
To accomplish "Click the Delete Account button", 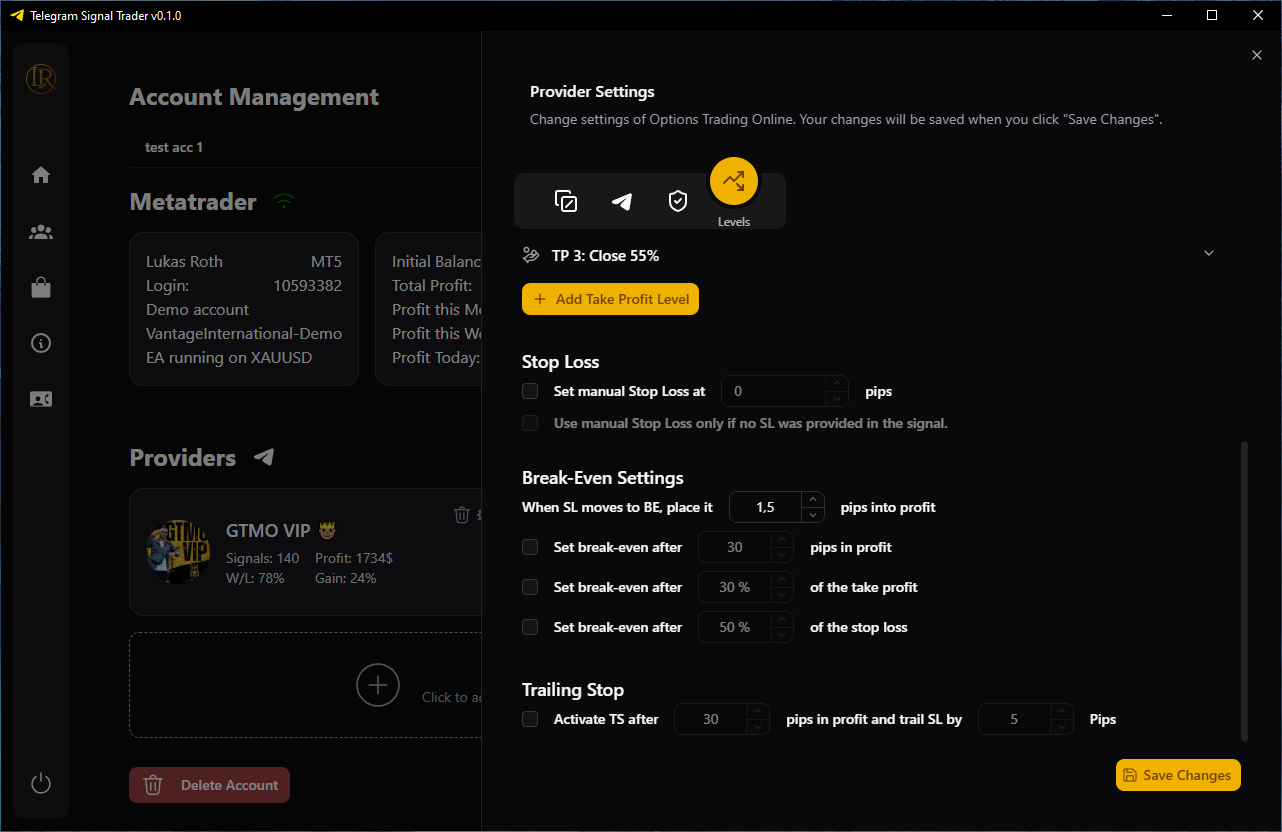I will tap(210, 785).
